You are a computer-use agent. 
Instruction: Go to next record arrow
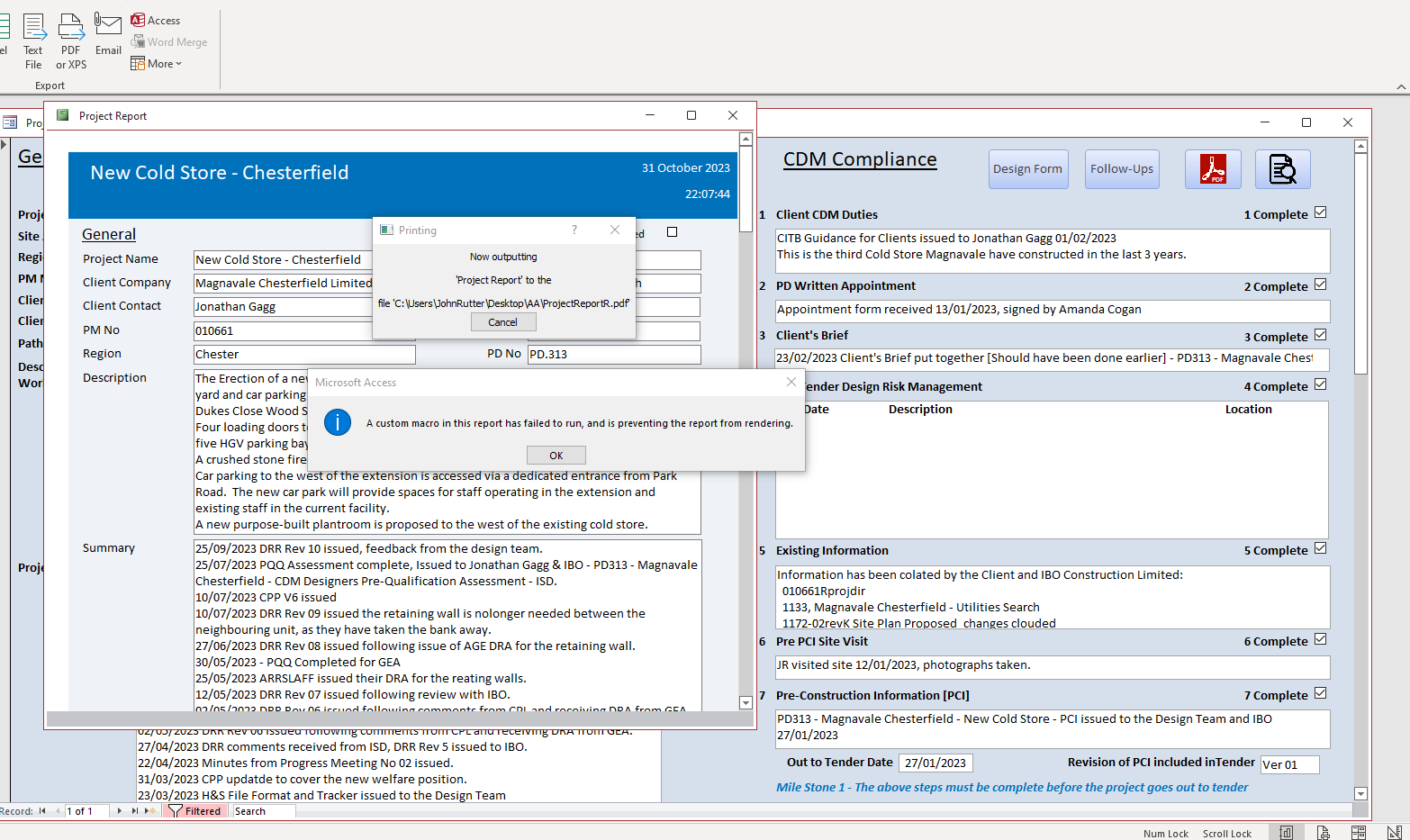click(x=119, y=811)
